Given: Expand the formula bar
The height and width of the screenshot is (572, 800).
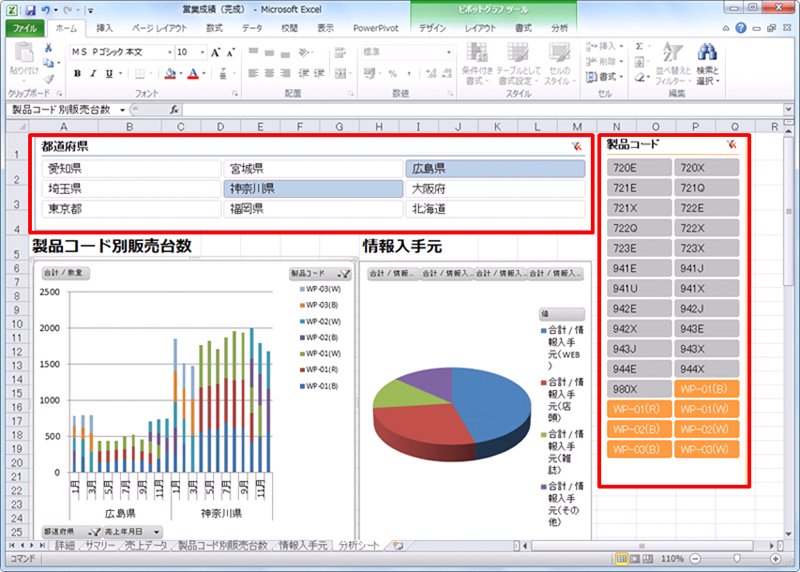Looking at the screenshot, I should coord(788,109).
